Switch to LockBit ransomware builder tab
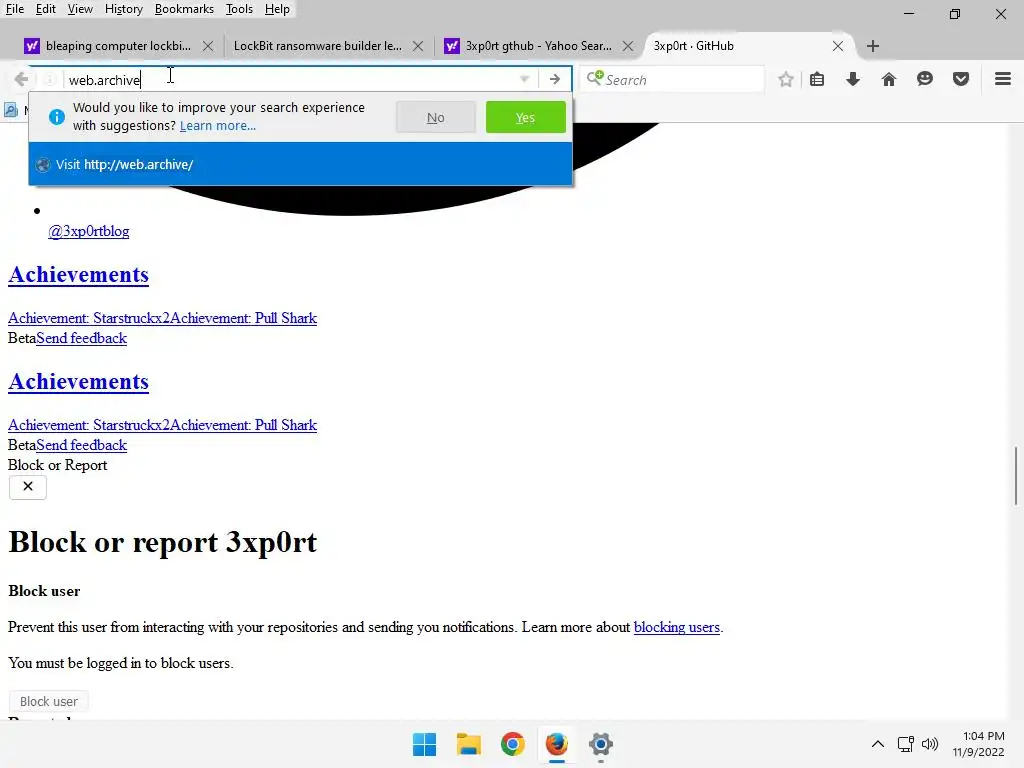 pos(318,46)
